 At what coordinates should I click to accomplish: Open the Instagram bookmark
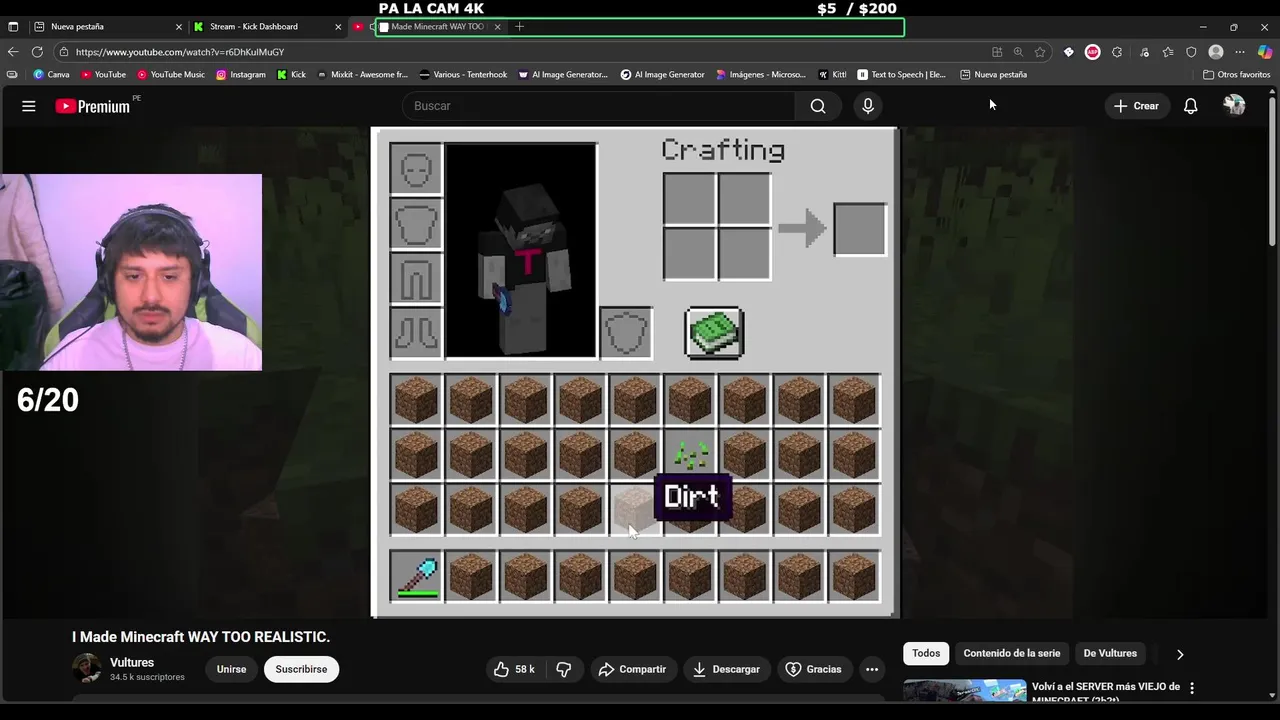[241, 74]
